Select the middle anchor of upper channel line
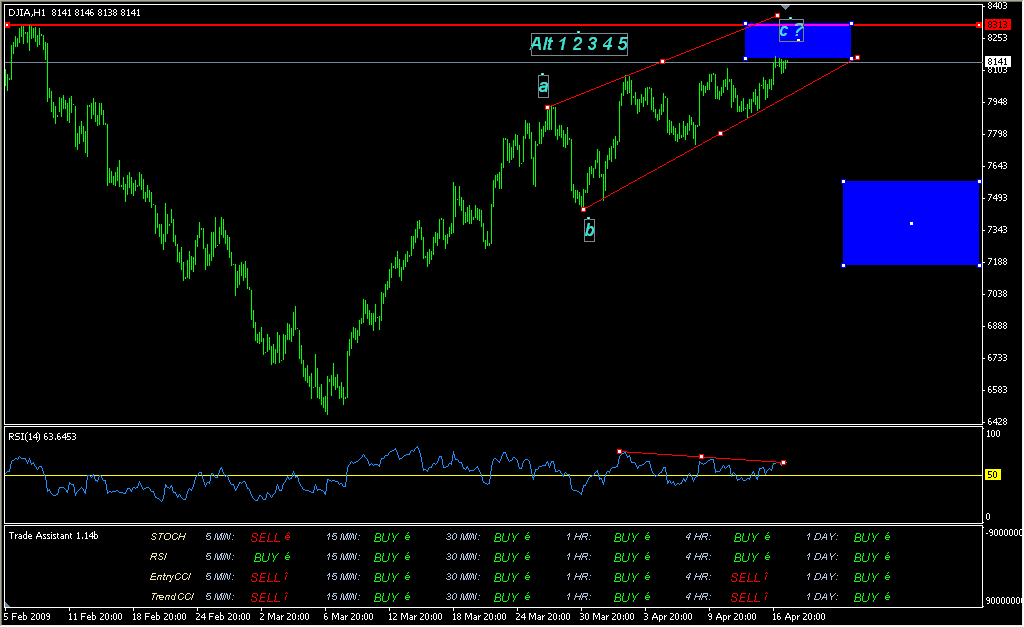1024x627 pixels. [x=662, y=62]
